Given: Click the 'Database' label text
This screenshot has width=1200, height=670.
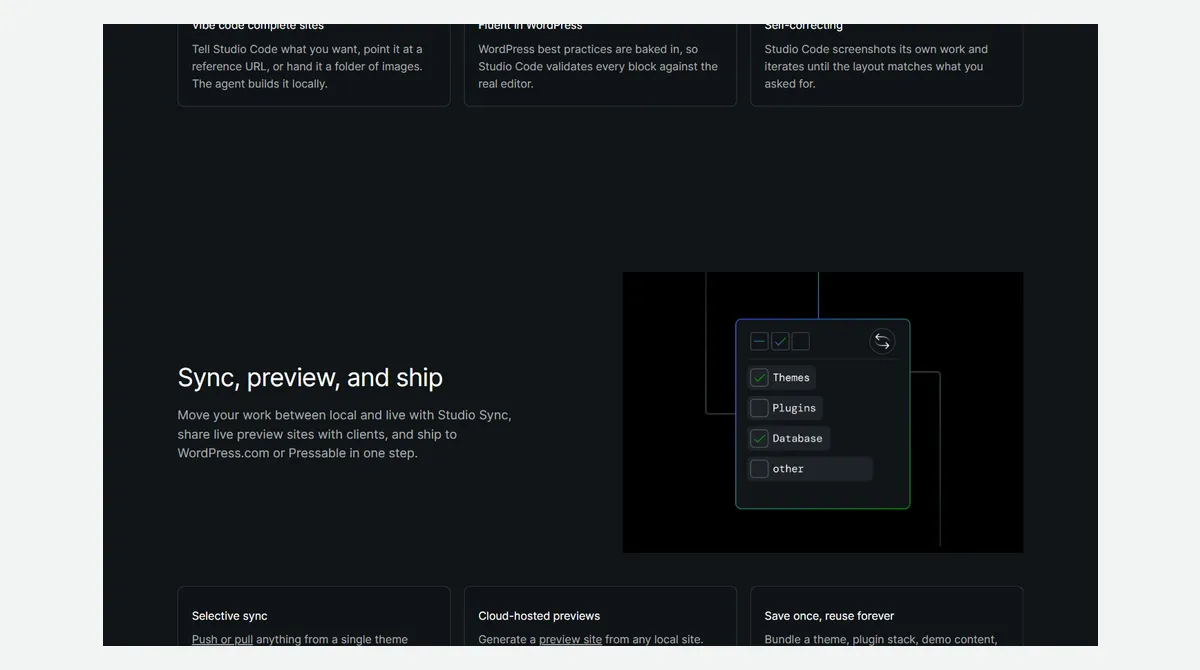Looking at the screenshot, I should coord(797,438).
